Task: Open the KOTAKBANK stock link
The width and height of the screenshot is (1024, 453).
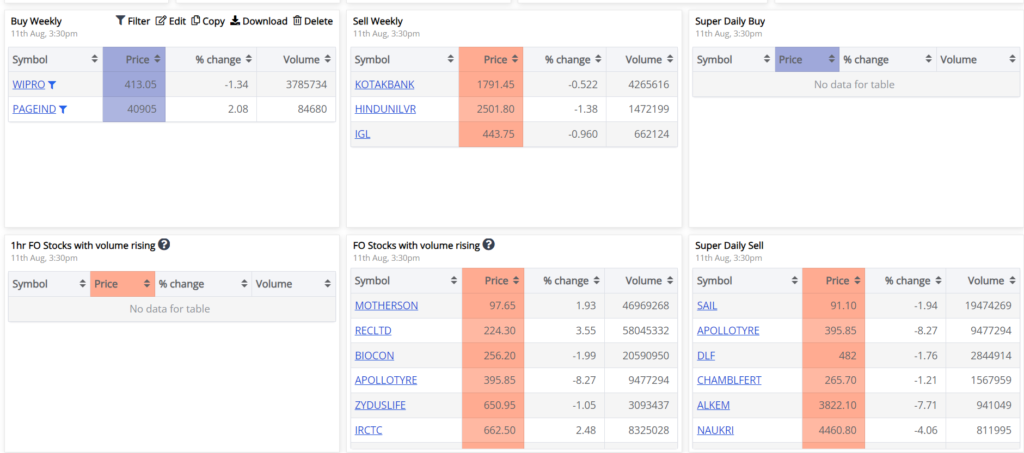Action: click(x=385, y=84)
